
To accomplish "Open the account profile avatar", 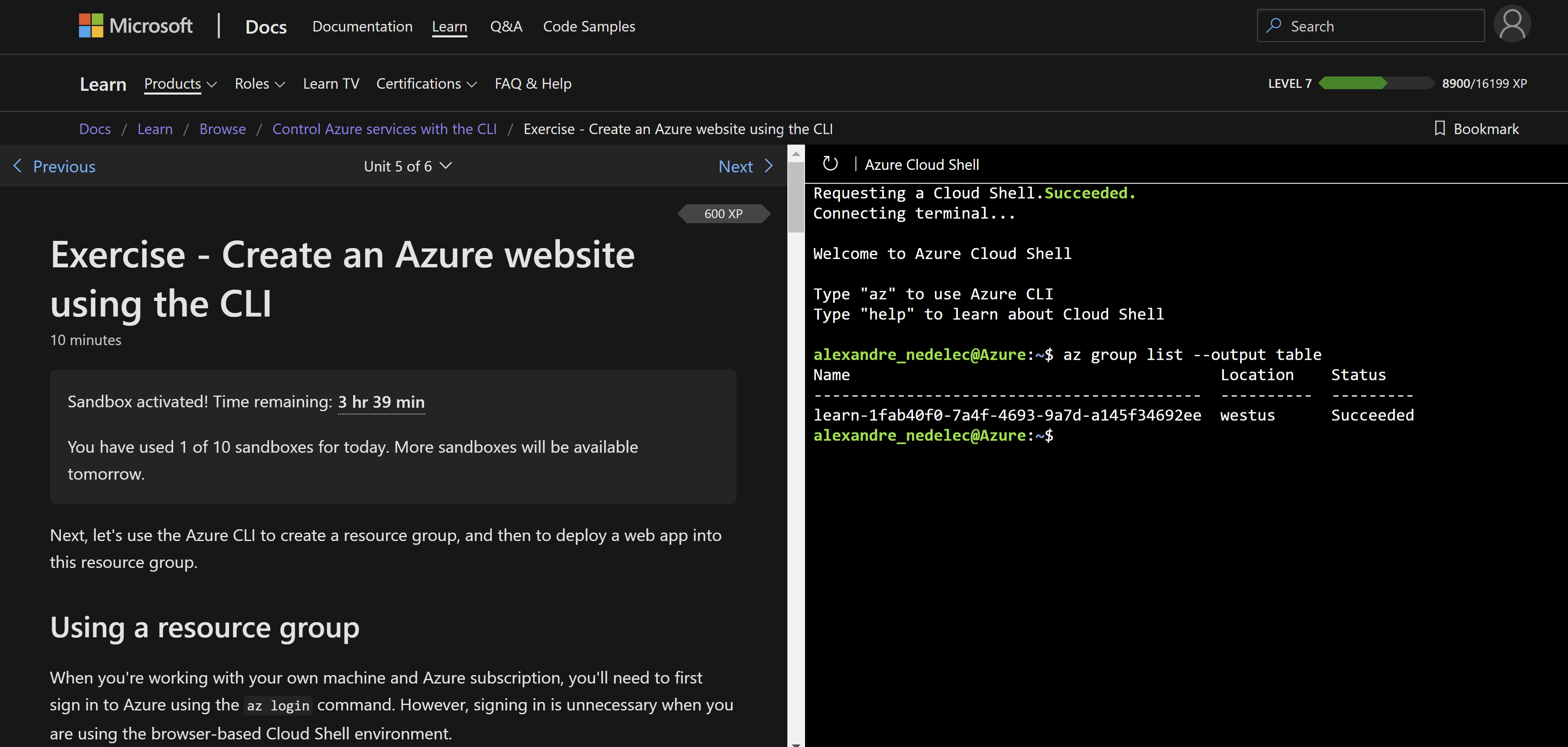I will (x=1512, y=24).
